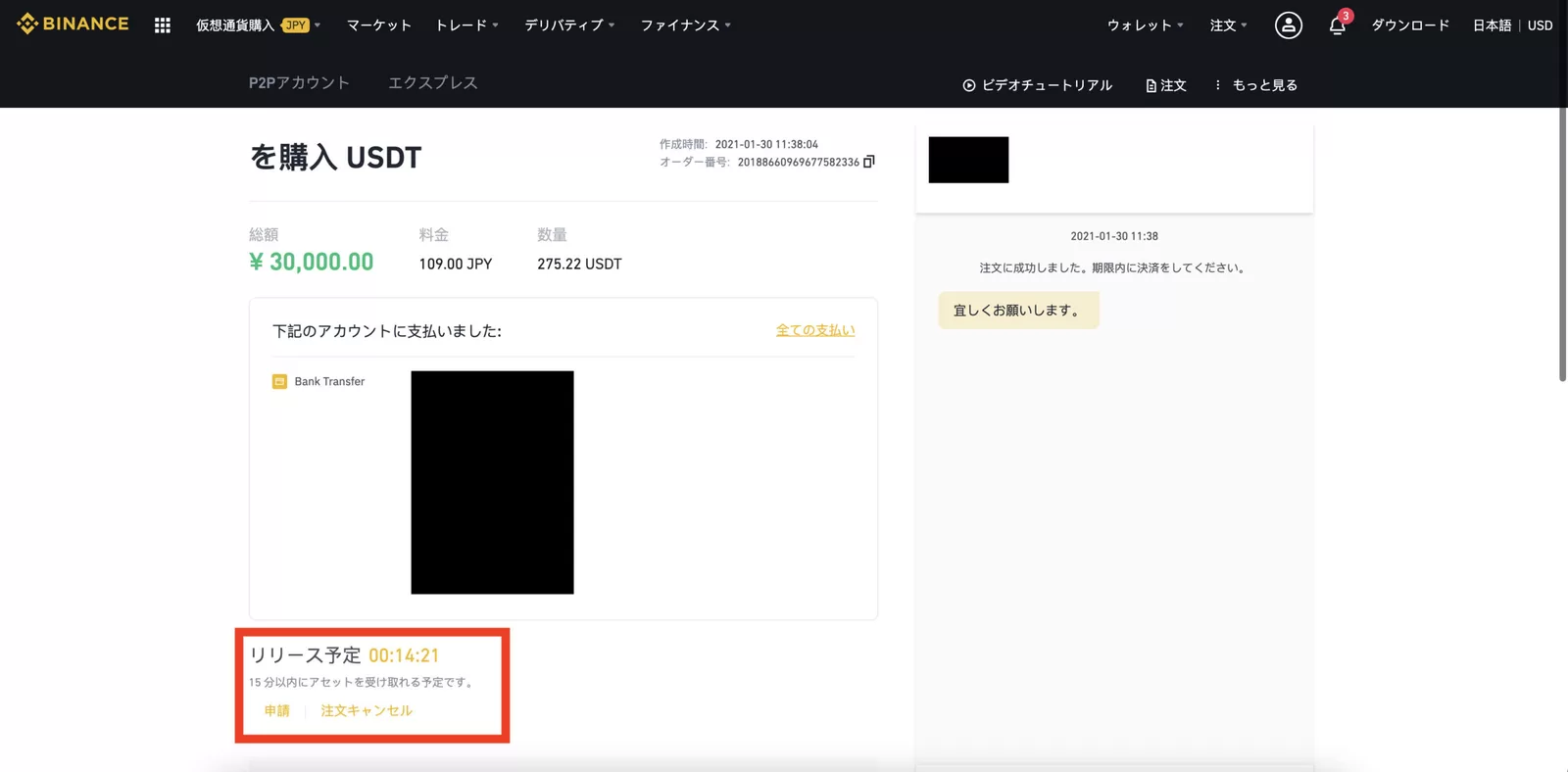1568x772 pixels.
Task: Click the 申請 appeal link
Action: (x=277, y=710)
